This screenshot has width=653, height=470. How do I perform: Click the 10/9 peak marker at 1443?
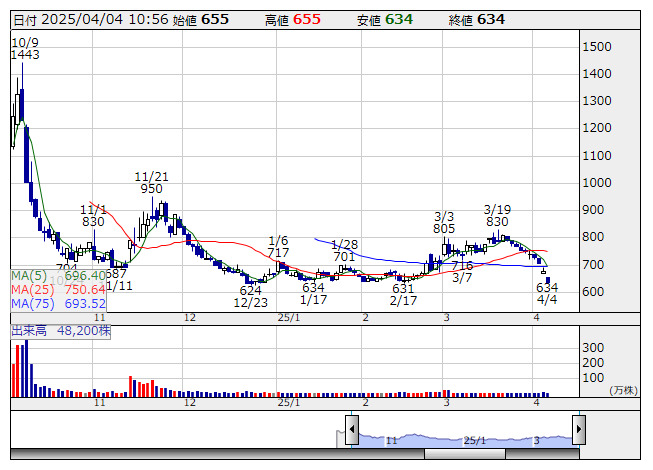[25, 49]
